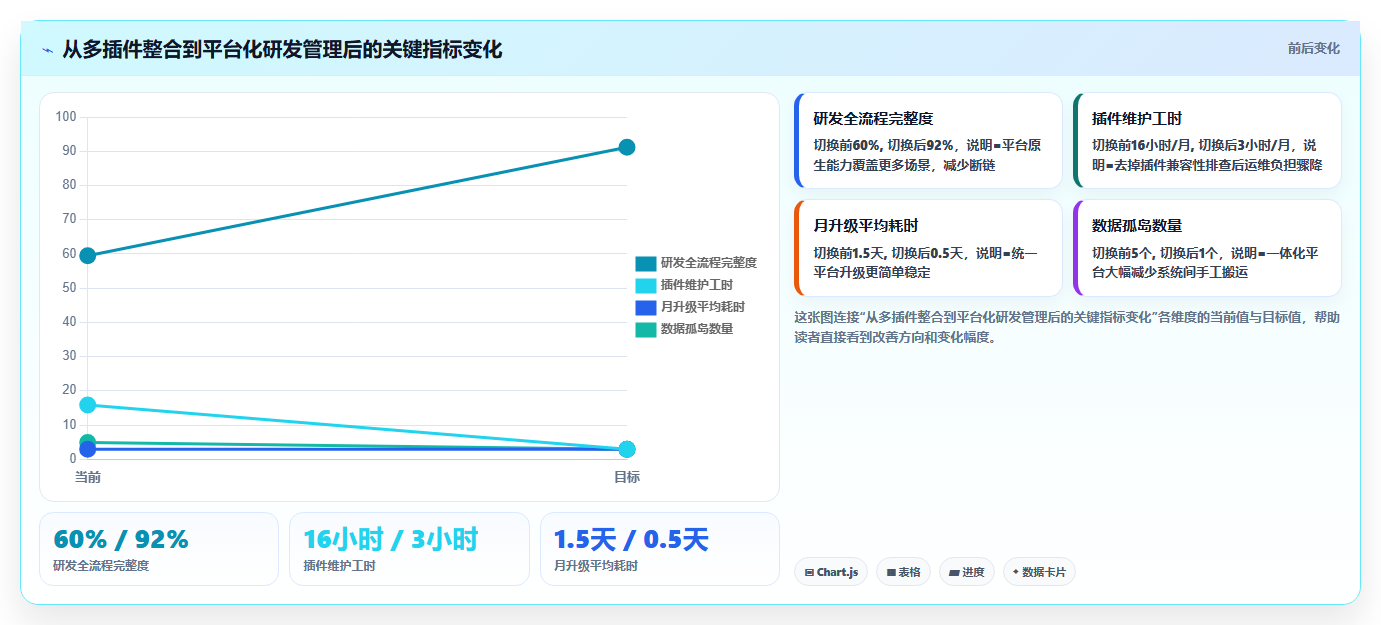Click the 1.5天 / 0.5天 KPI value
The image size is (1381, 625).
coord(631,539)
